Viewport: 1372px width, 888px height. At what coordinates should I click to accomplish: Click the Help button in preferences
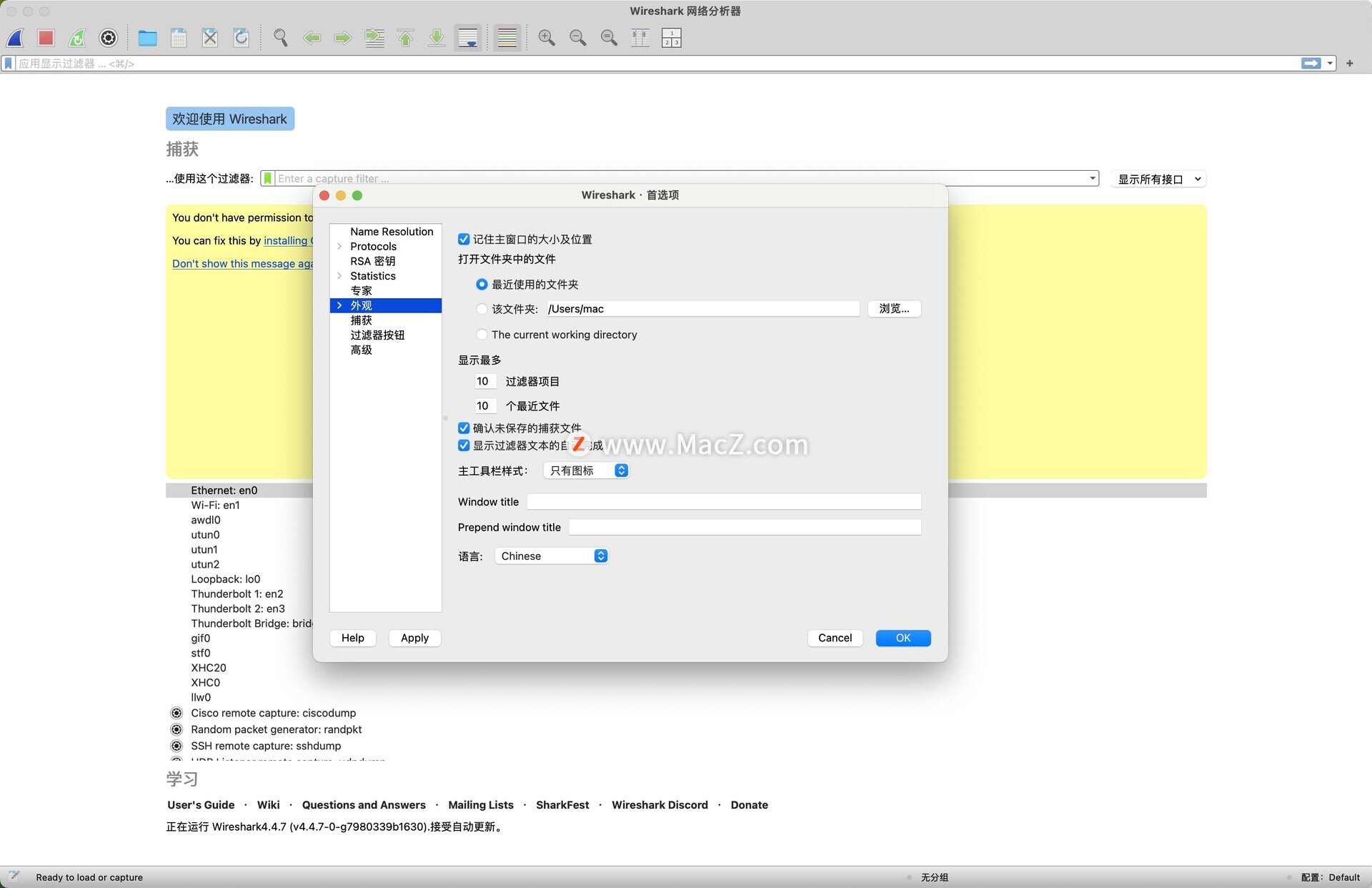click(353, 638)
